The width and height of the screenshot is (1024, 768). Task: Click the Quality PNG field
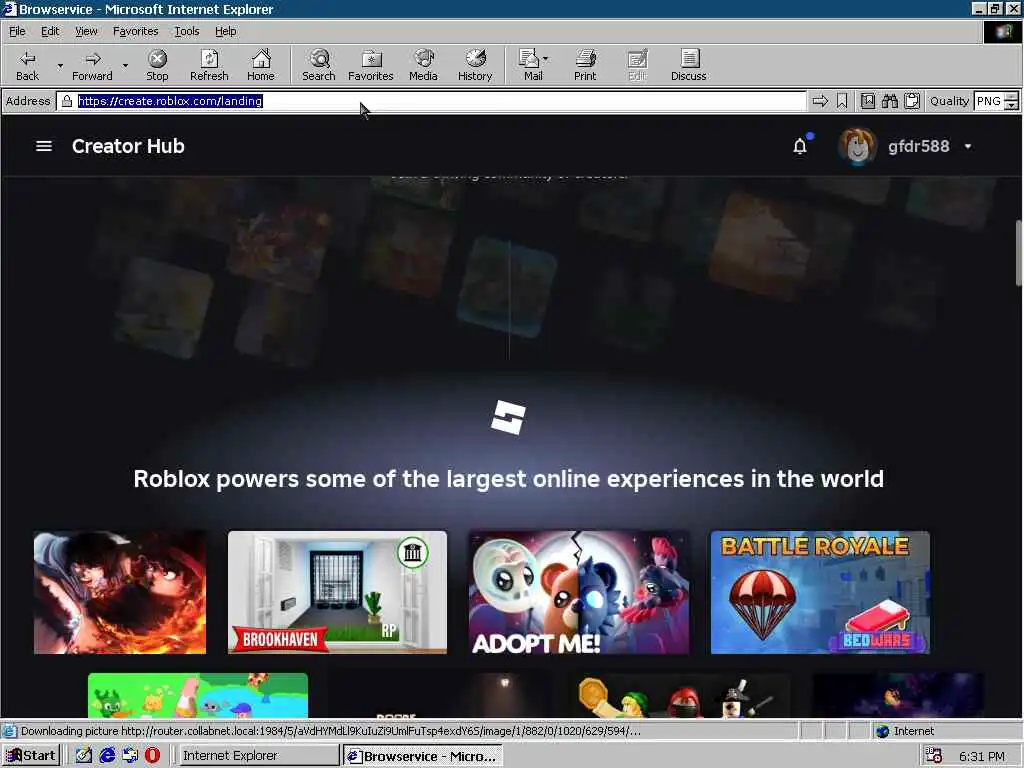click(989, 101)
